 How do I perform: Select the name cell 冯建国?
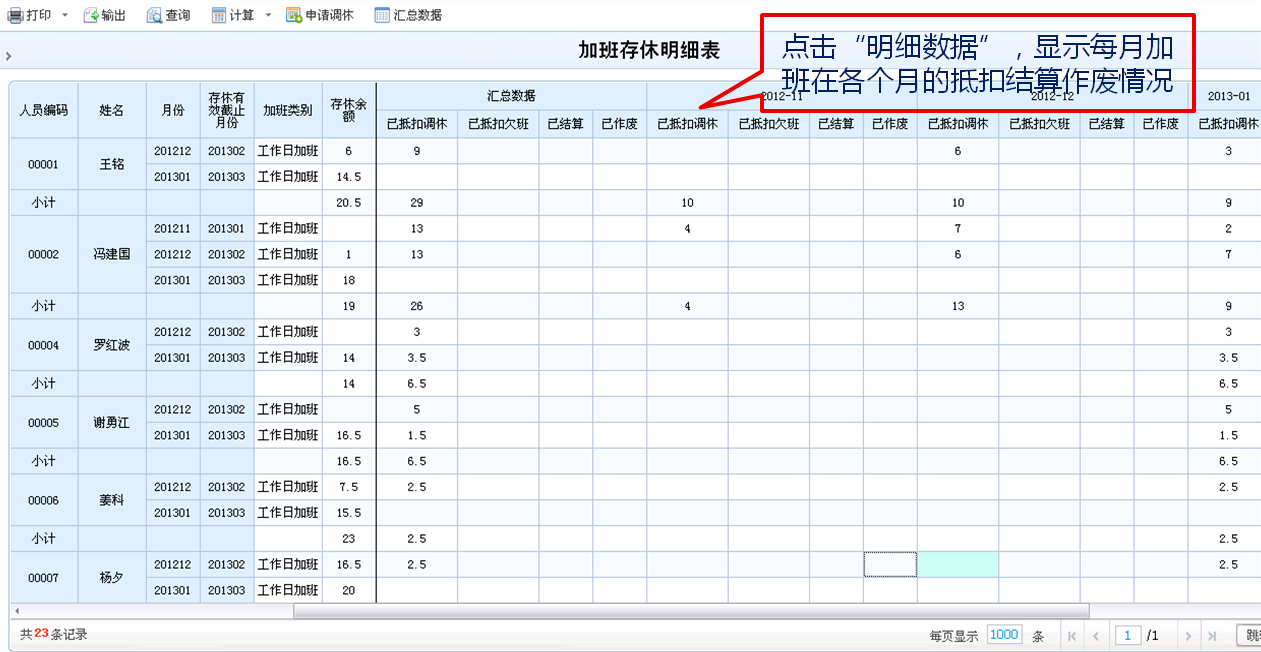point(112,254)
